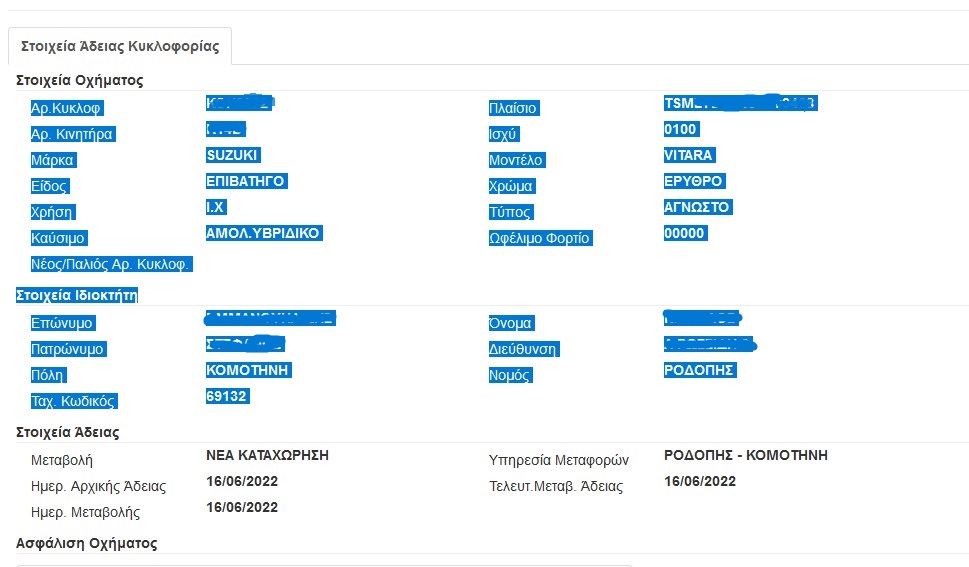Select the VITARA model value
Viewport: 969px width, 567px height.
[689, 155]
